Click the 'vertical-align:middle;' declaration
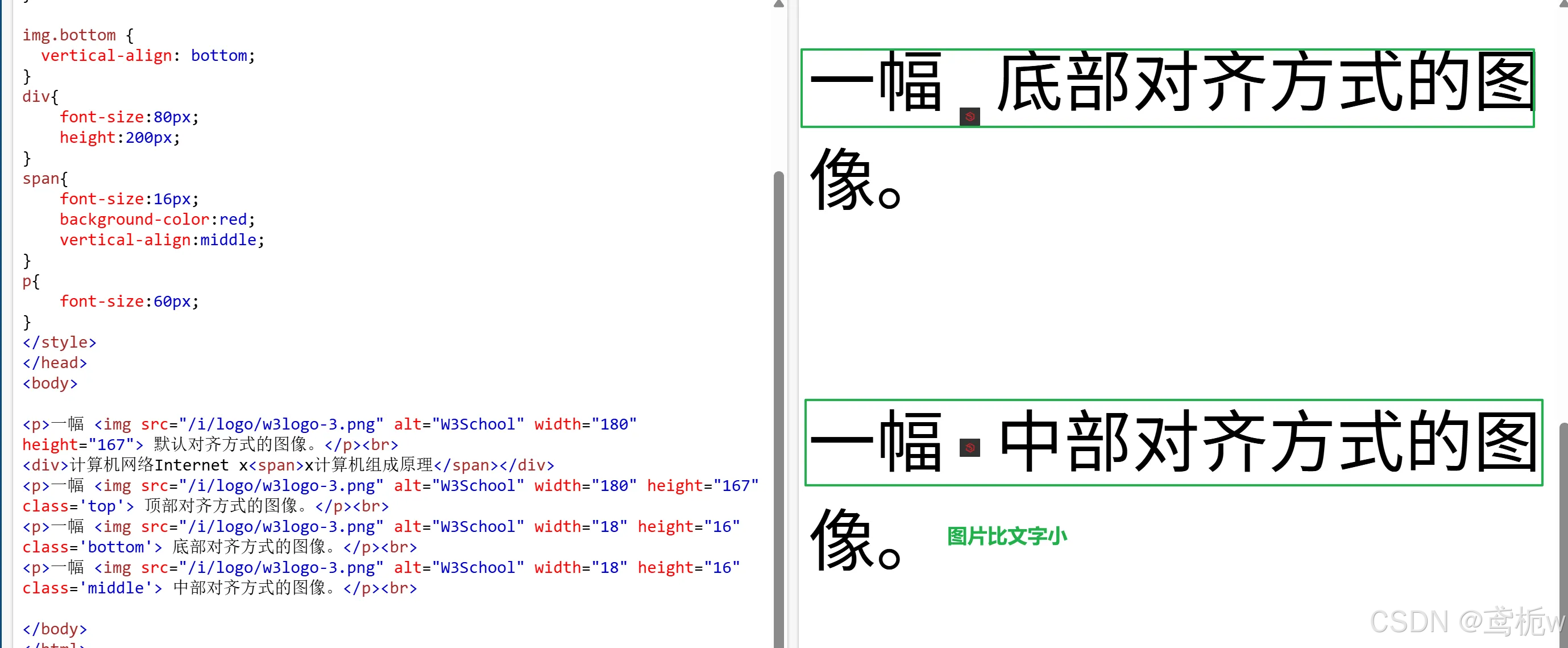Screen dimensions: 1568x648 pyautogui.click(x=162, y=240)
